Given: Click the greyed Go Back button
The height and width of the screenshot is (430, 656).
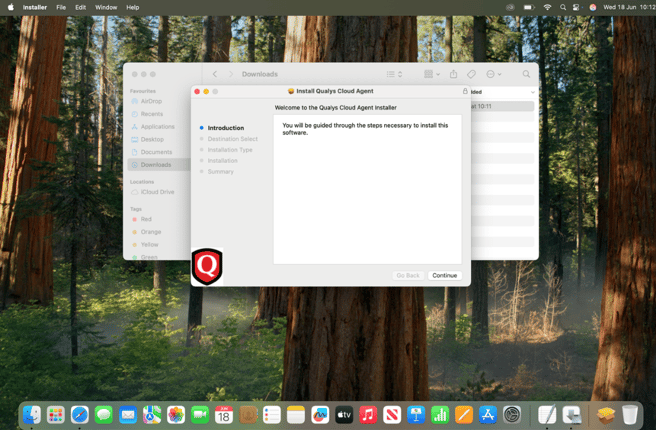Looking at the screenshot, I should (407, 275).
